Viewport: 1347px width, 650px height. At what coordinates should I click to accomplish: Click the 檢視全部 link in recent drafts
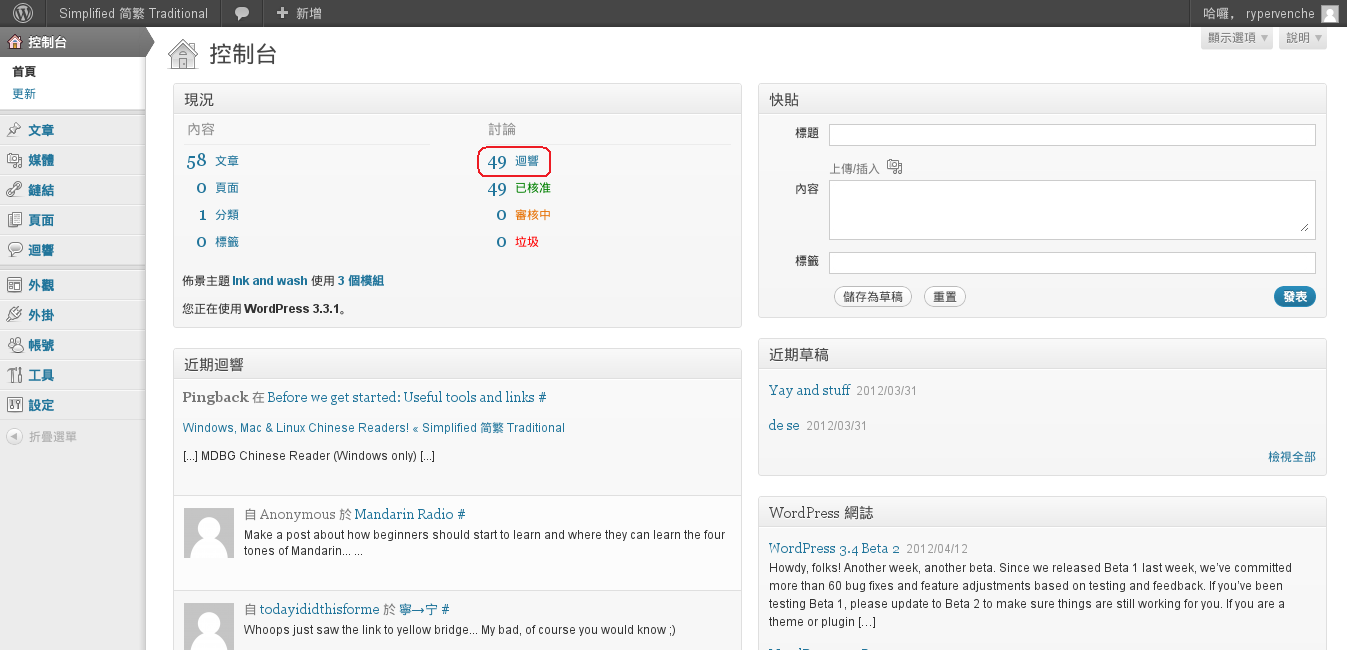click(x=1291, y=457)
